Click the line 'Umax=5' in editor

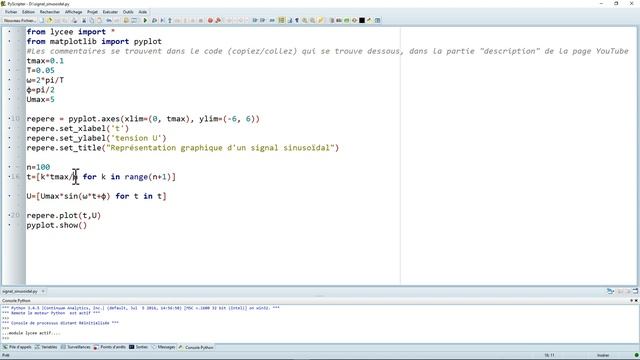[40, 100]
